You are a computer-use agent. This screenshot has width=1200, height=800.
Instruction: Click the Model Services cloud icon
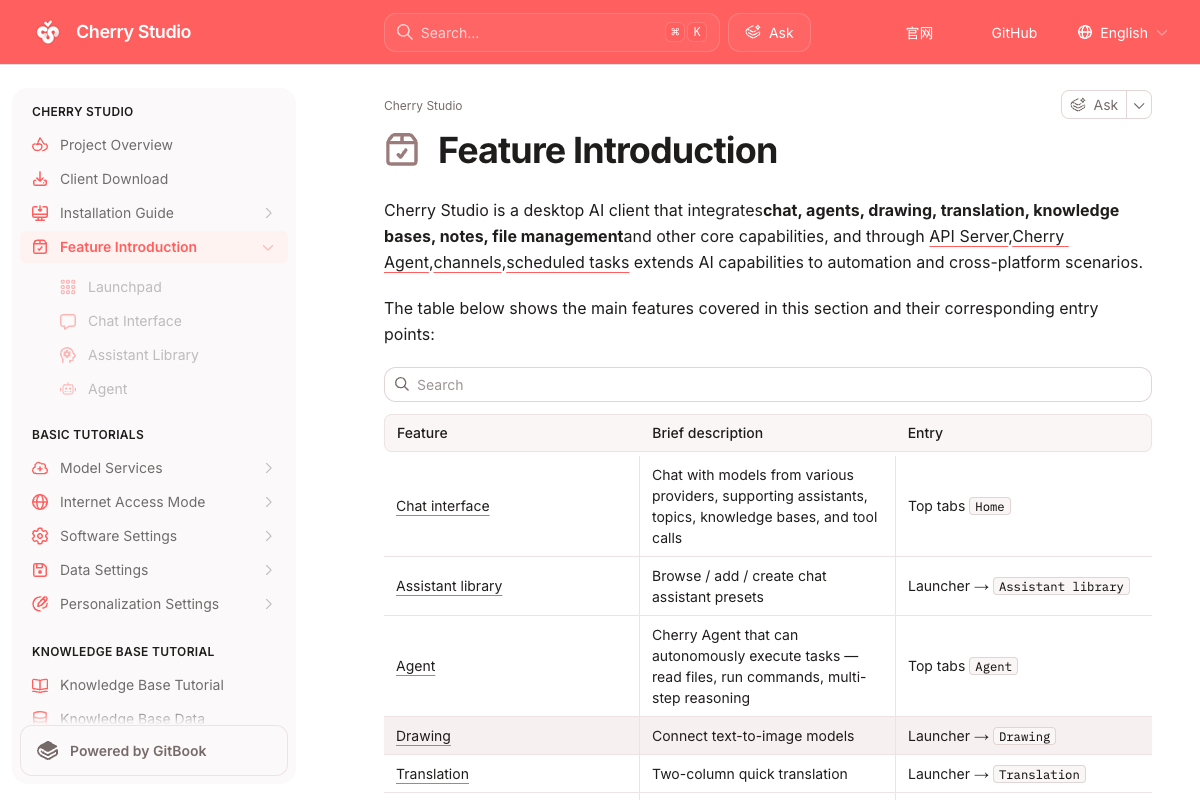click(x=40, y=468)
